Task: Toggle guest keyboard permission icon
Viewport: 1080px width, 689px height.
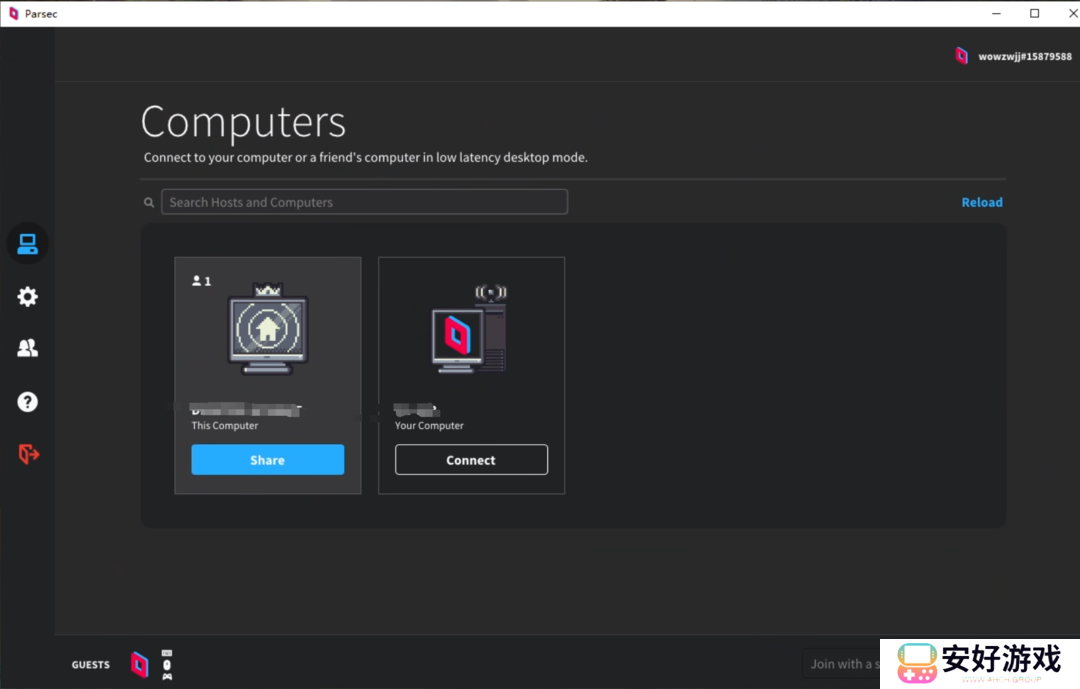Action: click(x=167, y=653)
